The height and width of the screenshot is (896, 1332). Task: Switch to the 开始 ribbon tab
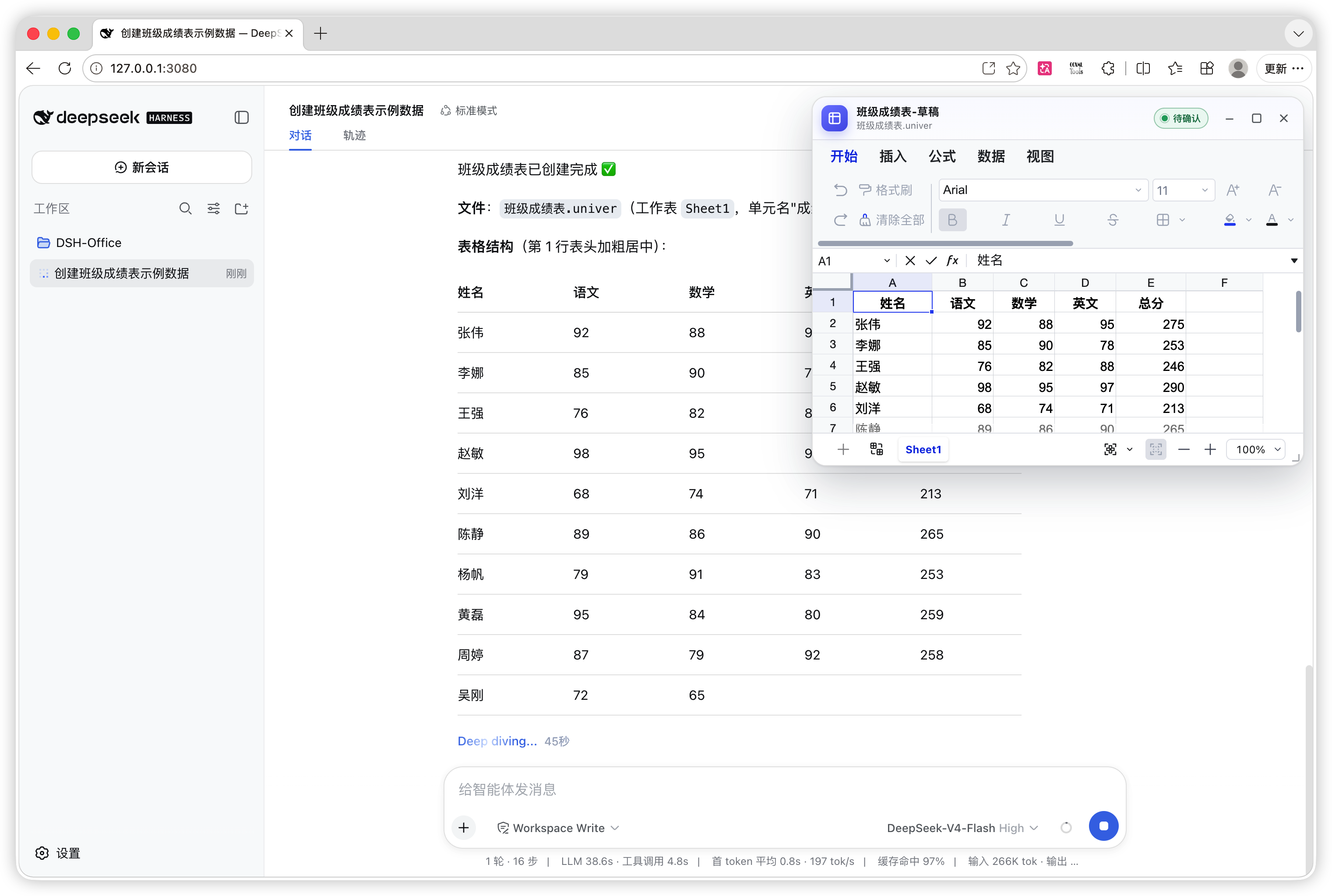tap(844, 156)
